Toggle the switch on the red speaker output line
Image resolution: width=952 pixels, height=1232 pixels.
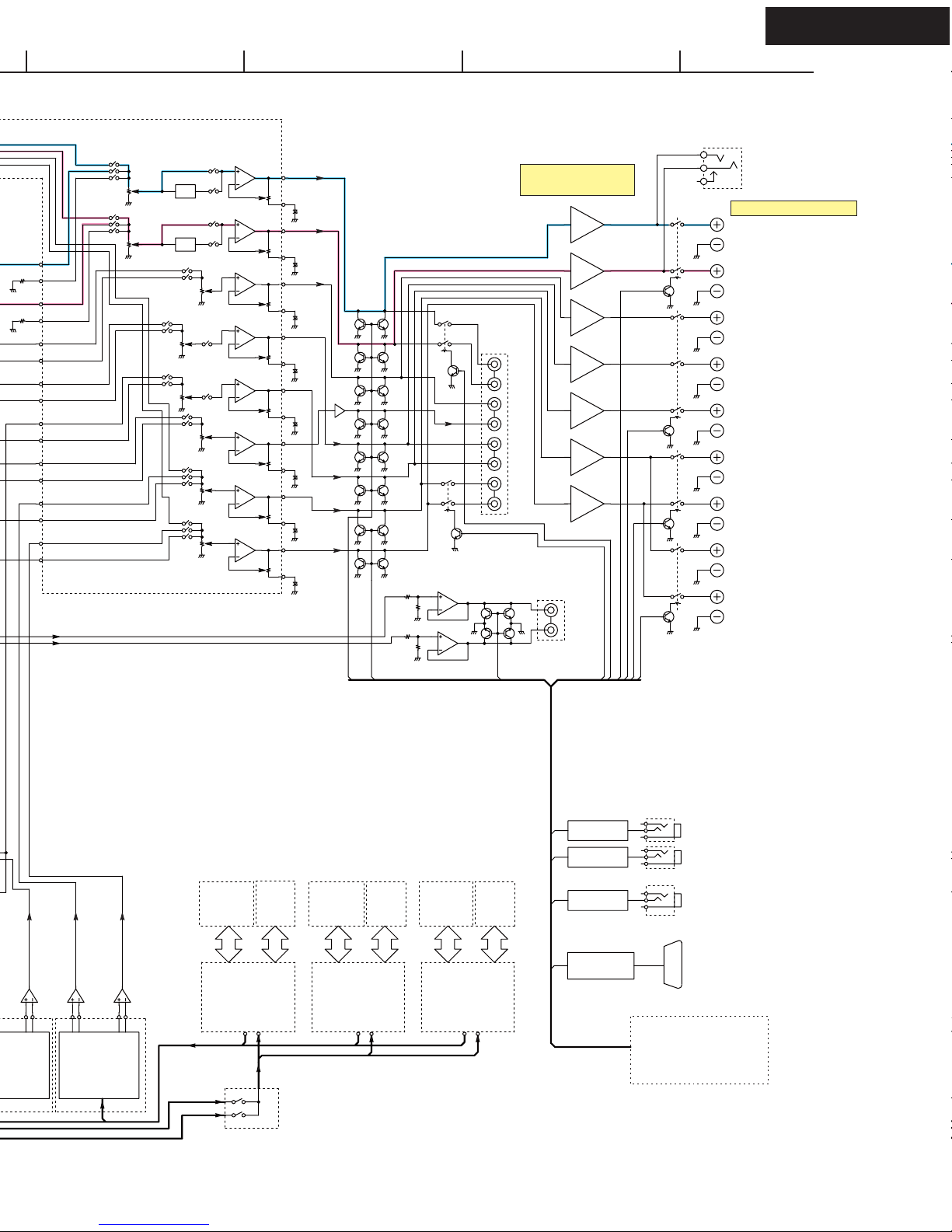pos(677,271)
